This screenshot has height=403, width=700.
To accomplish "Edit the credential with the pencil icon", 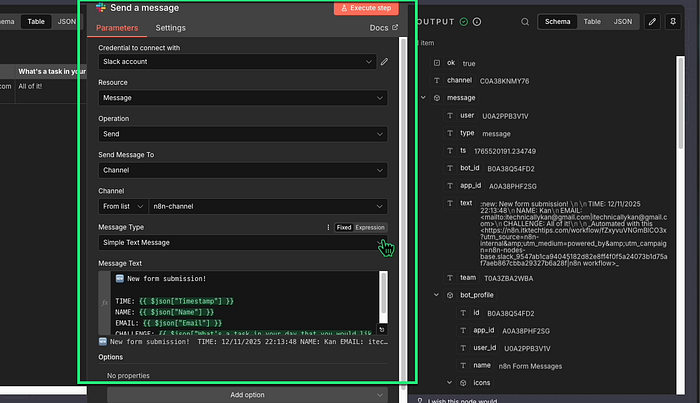I will (x=384, y=62).
